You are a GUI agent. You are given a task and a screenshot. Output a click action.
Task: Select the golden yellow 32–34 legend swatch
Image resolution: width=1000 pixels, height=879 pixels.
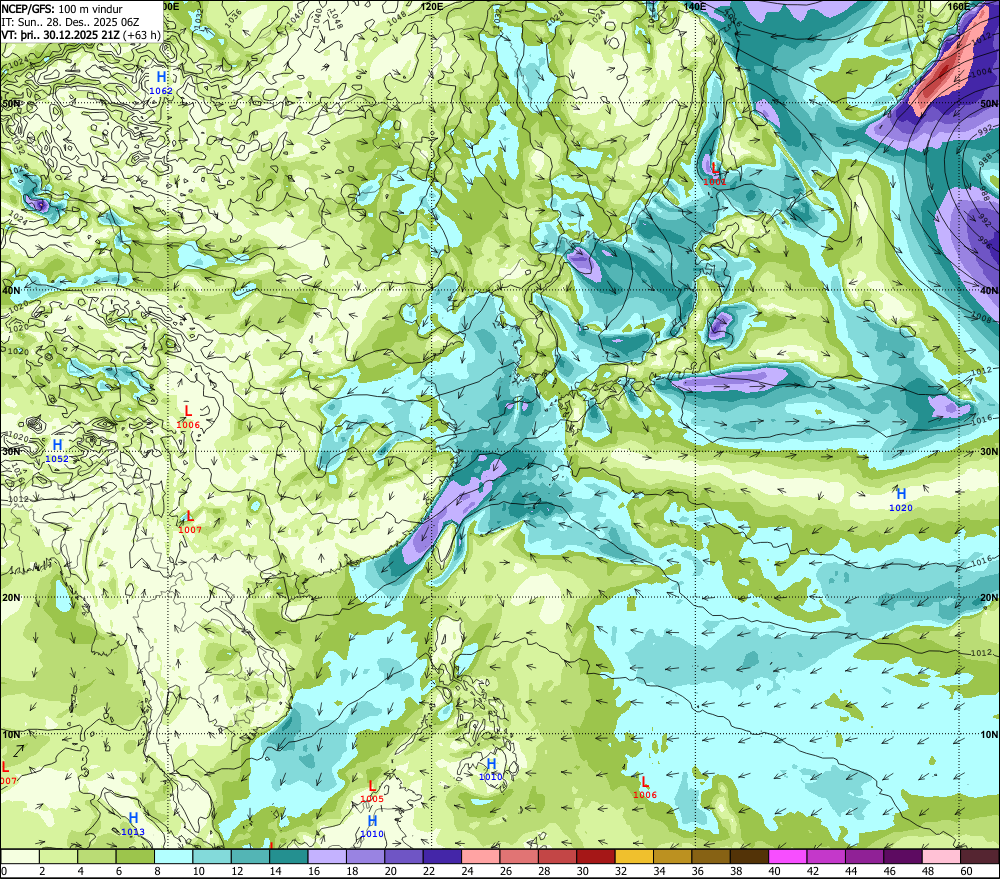(634, 856)
